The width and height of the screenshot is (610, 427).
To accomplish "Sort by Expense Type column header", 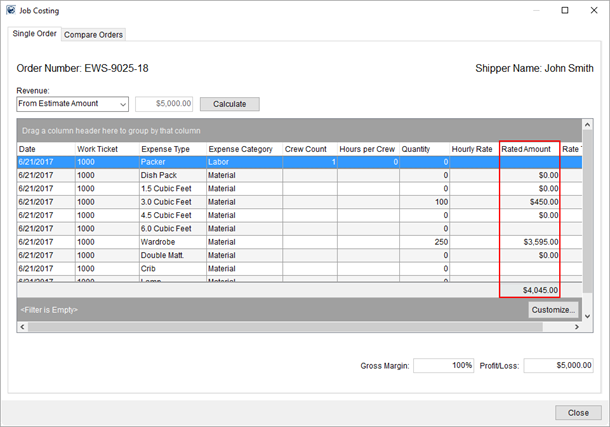I will [x=170, y=150].
